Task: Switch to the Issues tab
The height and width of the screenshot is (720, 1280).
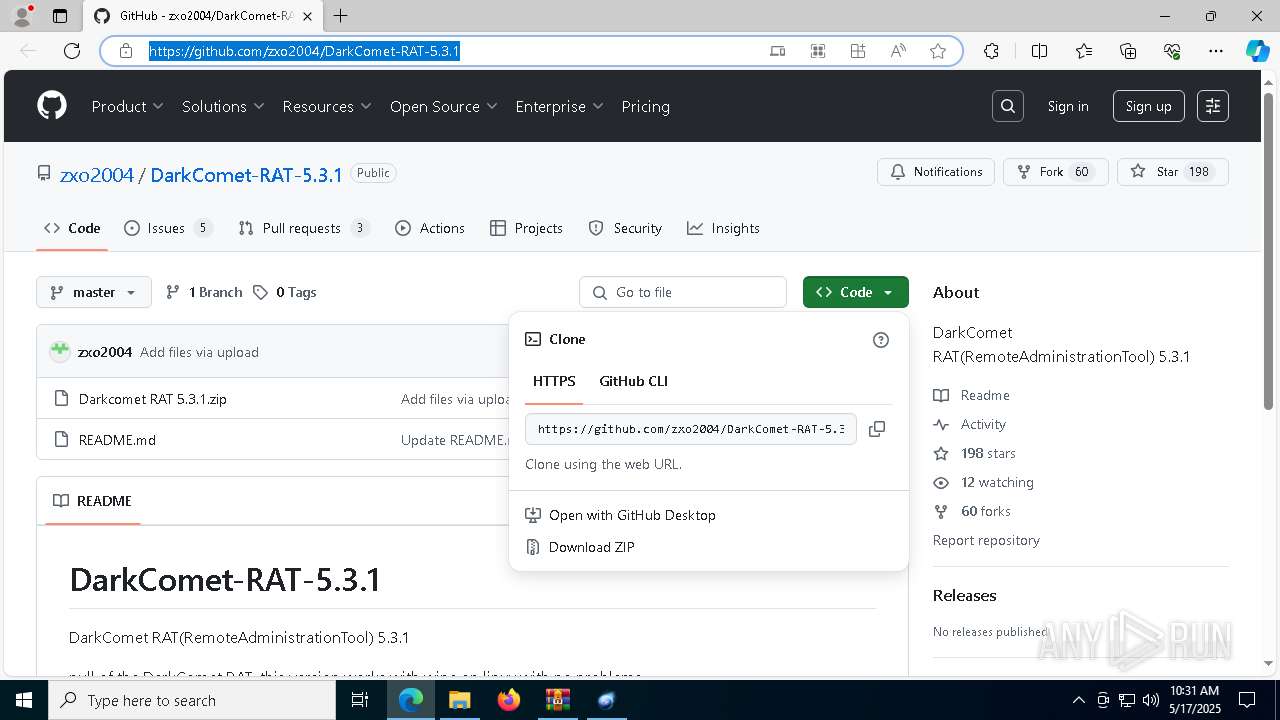Action: point(168,228)
